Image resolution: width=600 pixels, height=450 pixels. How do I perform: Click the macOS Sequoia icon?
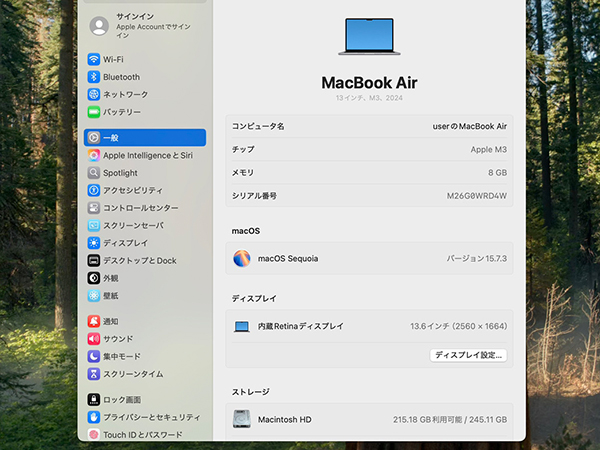pyautogui.click(x=242, y=258)
